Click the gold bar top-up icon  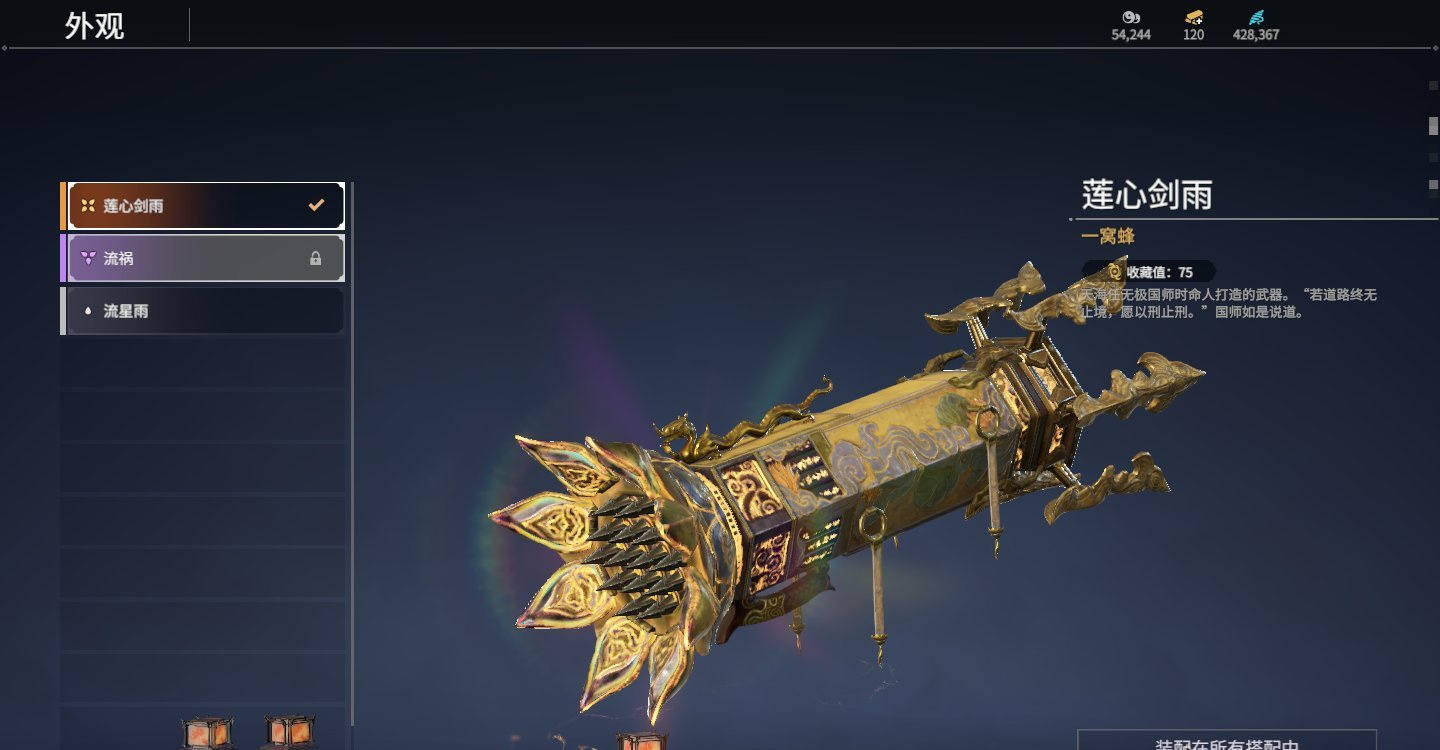pyautogui.click(x=1194, y=17)
